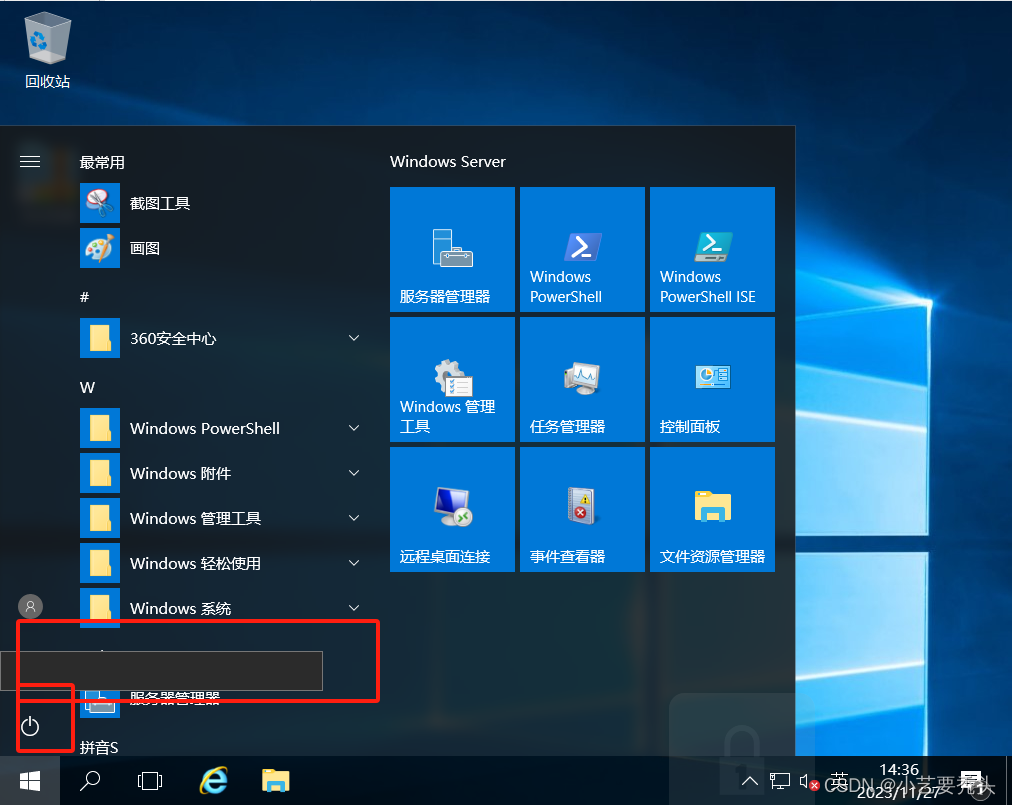This screenshot has width=1012, height=805.
Task: Launch Internet Explorer from taskbar
Action: click(213, 781)
